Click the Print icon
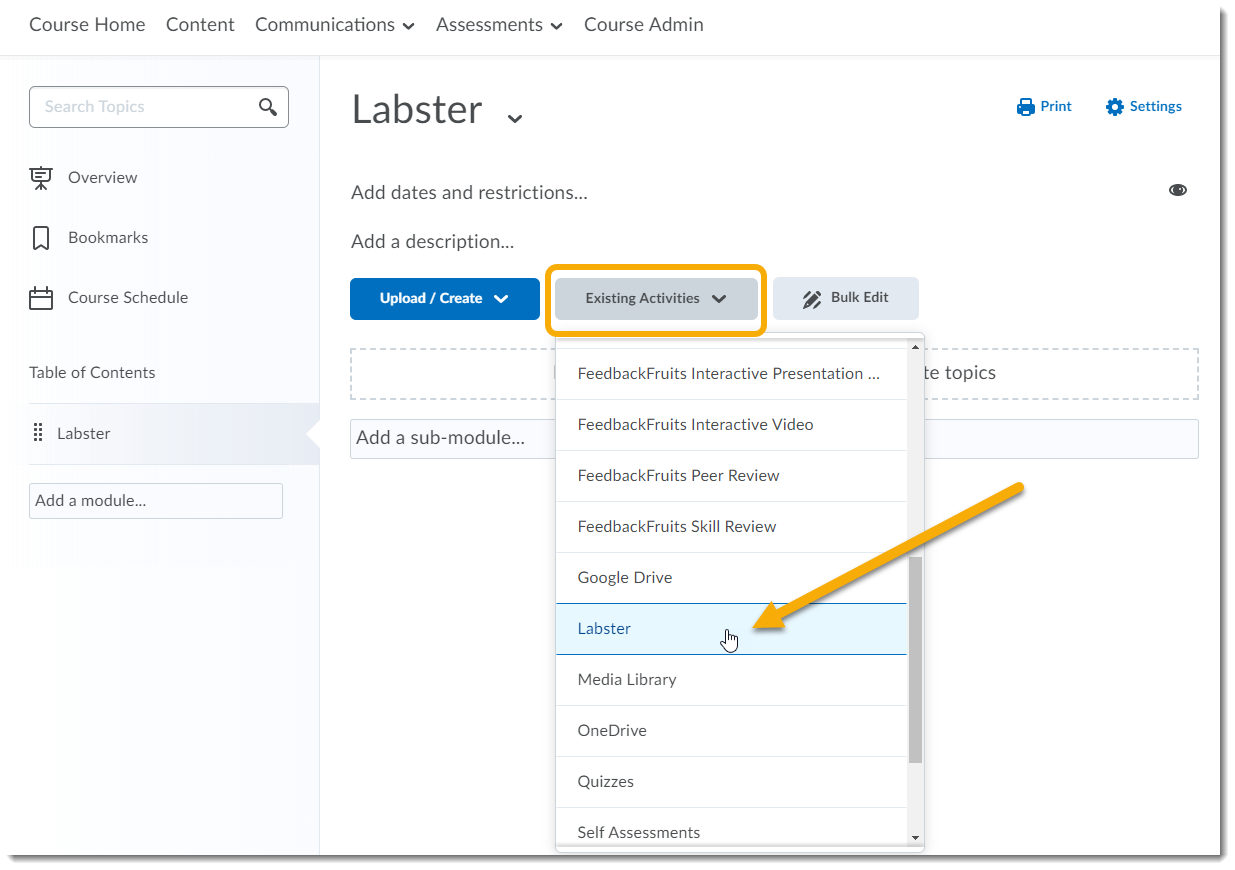The image size is (1235, 870). [x=1024, y=106]
